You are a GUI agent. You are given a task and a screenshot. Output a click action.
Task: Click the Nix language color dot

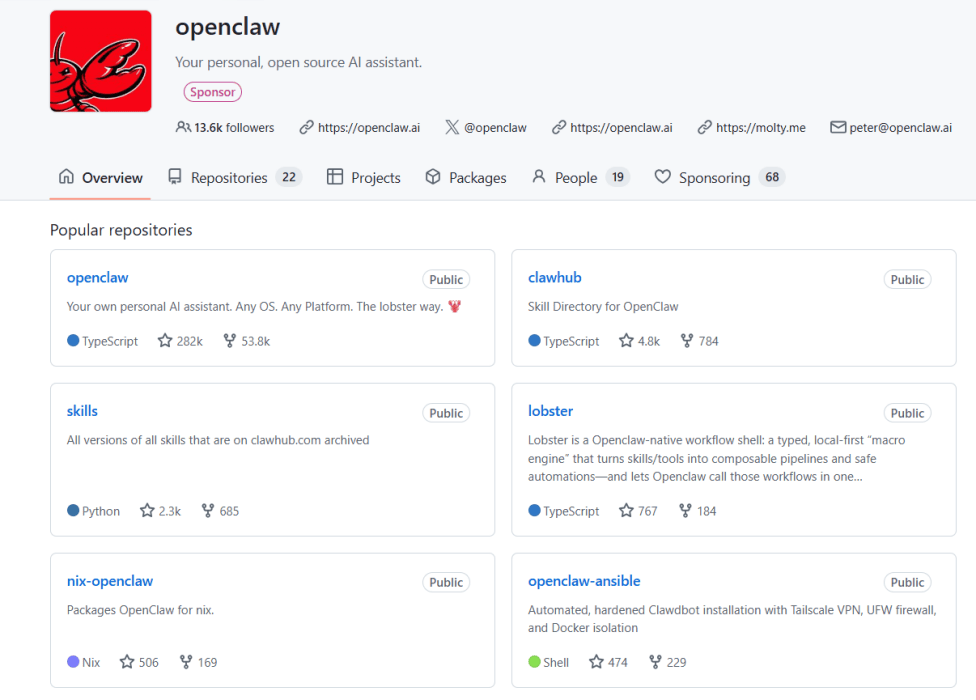pyautogui.click(x=73, y=662)
